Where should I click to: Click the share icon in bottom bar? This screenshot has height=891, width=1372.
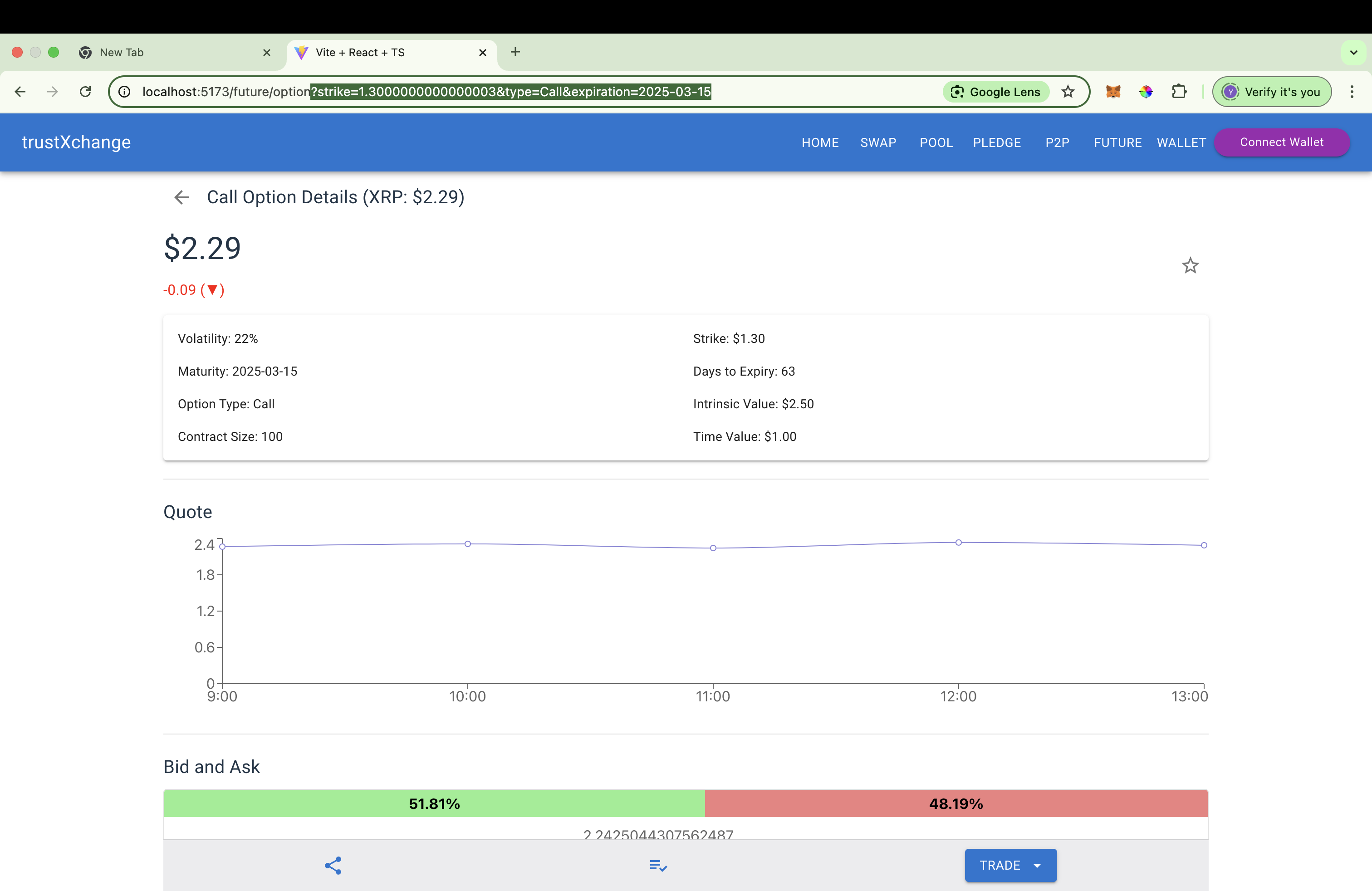tap(333, 865)
